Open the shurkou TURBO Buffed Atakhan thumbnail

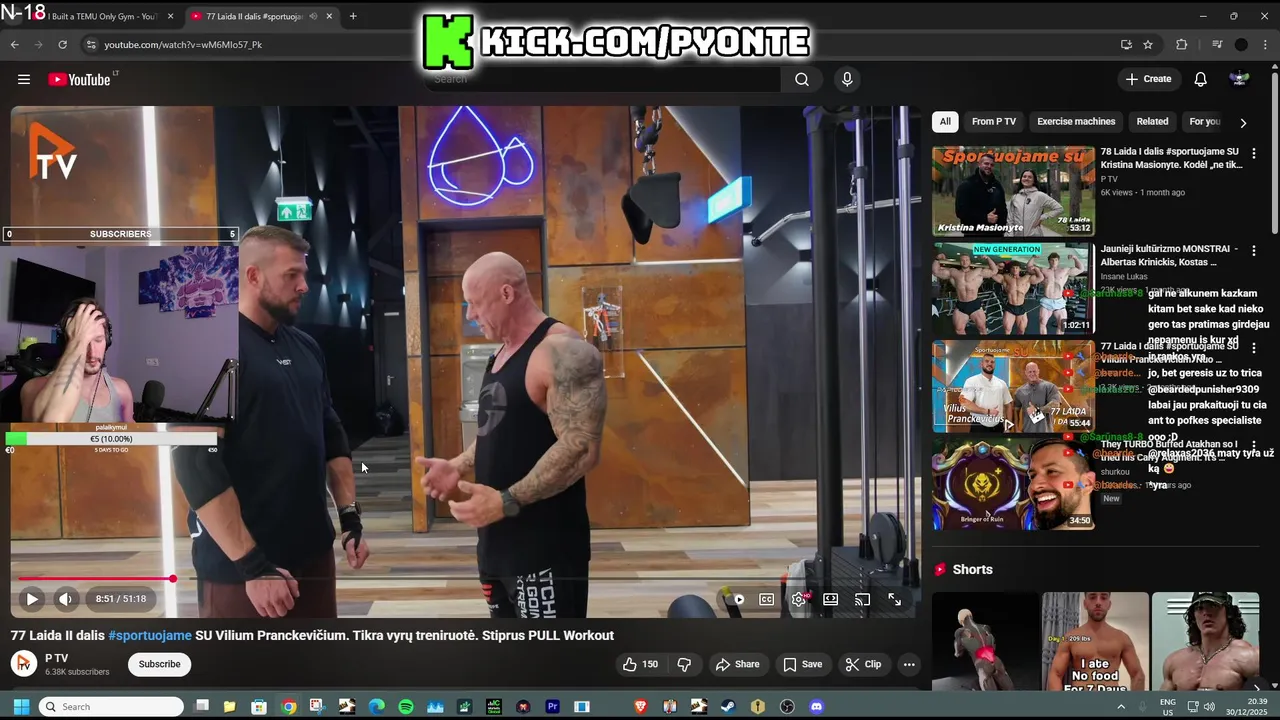[1013, 485]
